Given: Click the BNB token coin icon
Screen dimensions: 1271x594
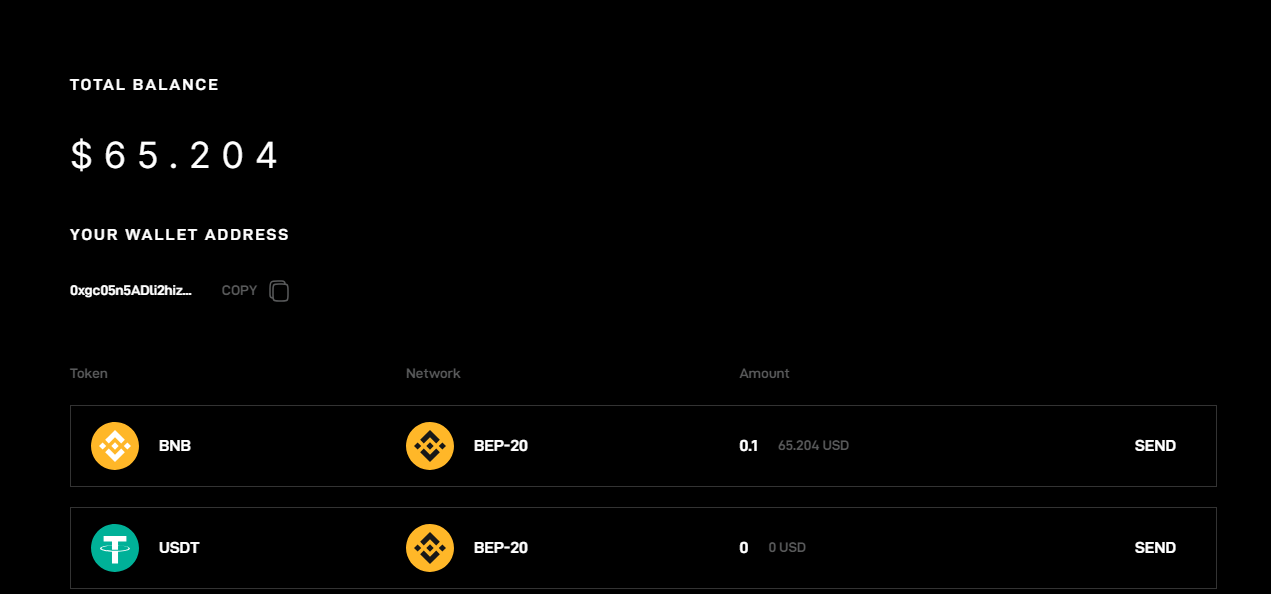Looking at the screenshot, I should click(115, 446).
